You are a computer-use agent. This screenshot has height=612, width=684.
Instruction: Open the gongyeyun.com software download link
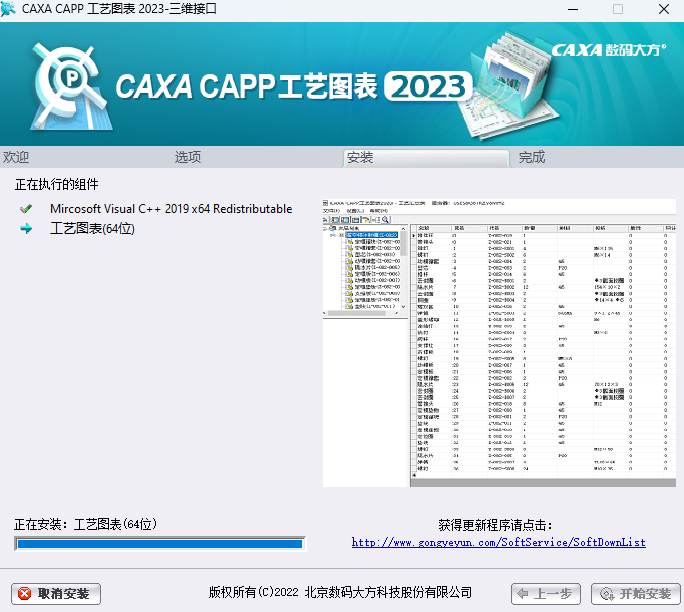point(498,542)
